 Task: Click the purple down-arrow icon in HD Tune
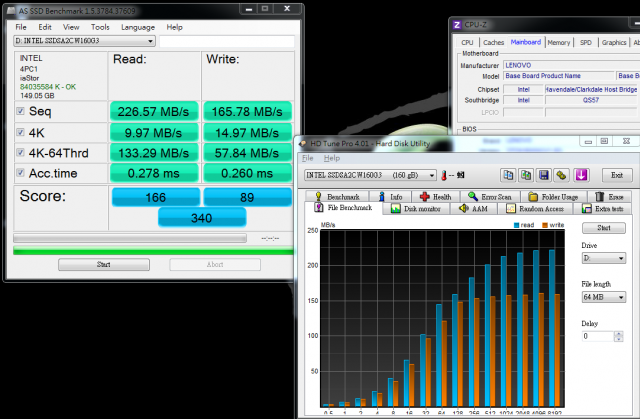coord(581,175)
